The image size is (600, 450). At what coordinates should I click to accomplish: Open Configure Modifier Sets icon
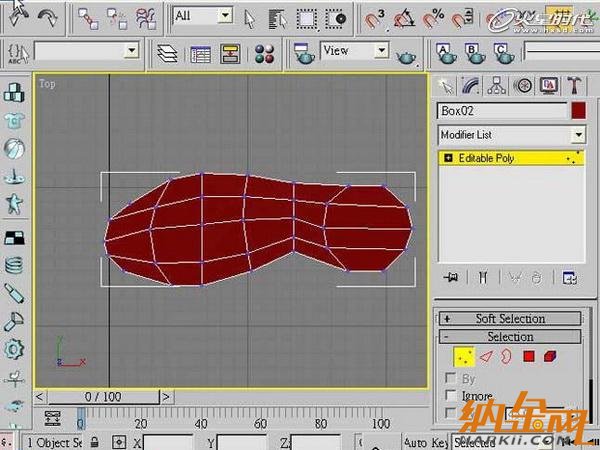pos(570,278)
